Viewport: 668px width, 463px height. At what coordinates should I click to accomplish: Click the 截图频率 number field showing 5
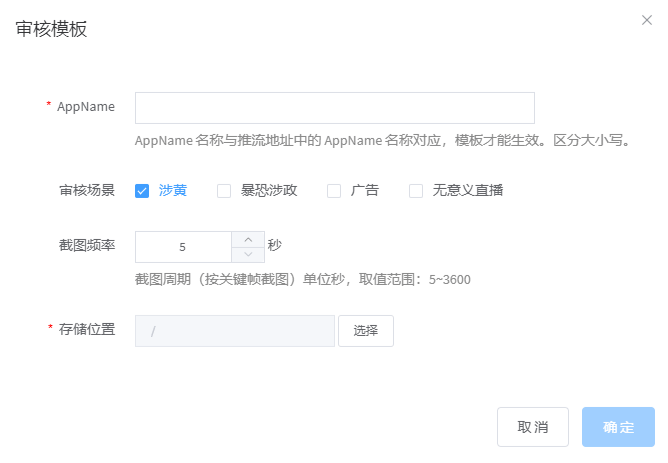(x=183, y=247)
